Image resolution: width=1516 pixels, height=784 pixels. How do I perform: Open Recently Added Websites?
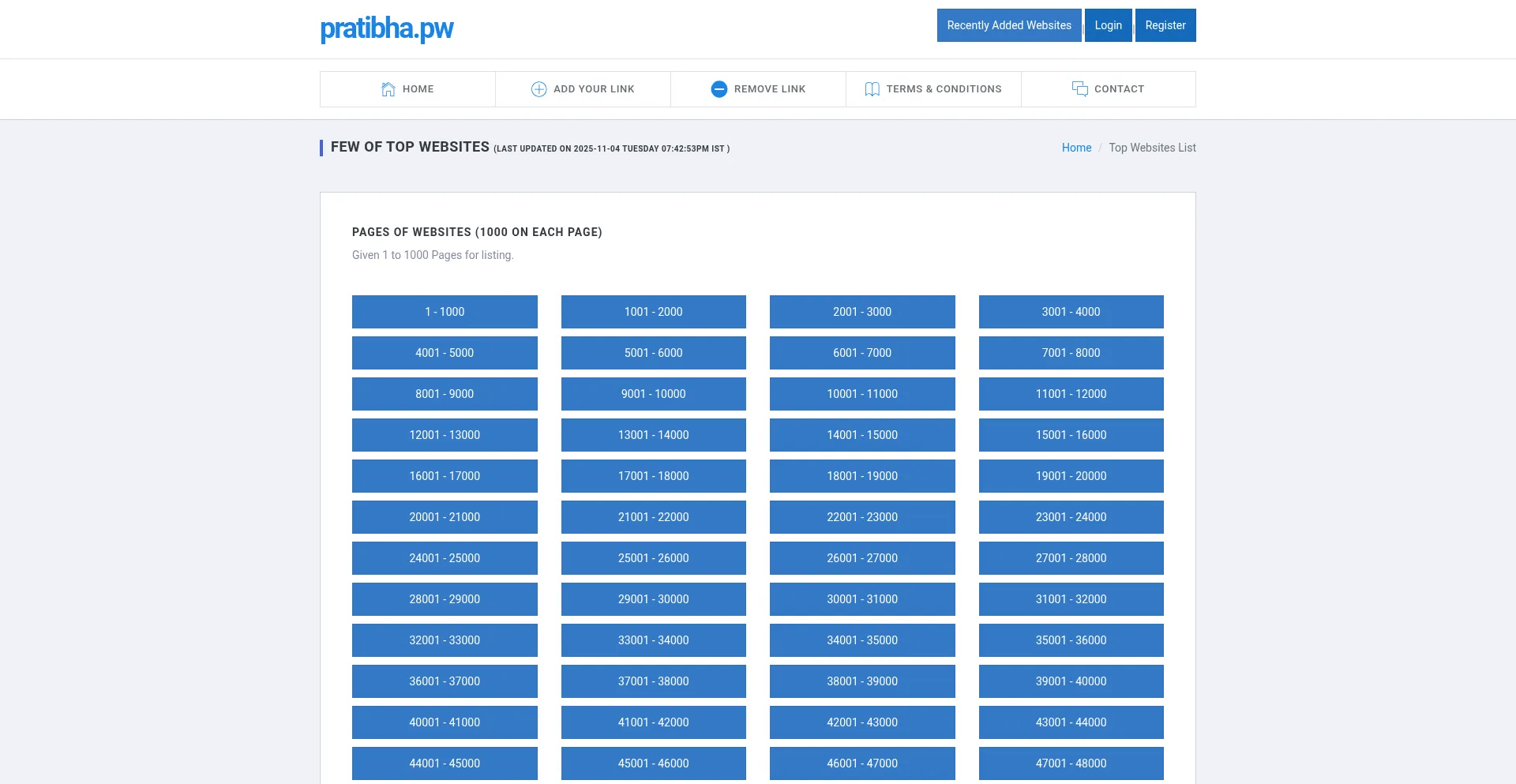click(1008, 25)
